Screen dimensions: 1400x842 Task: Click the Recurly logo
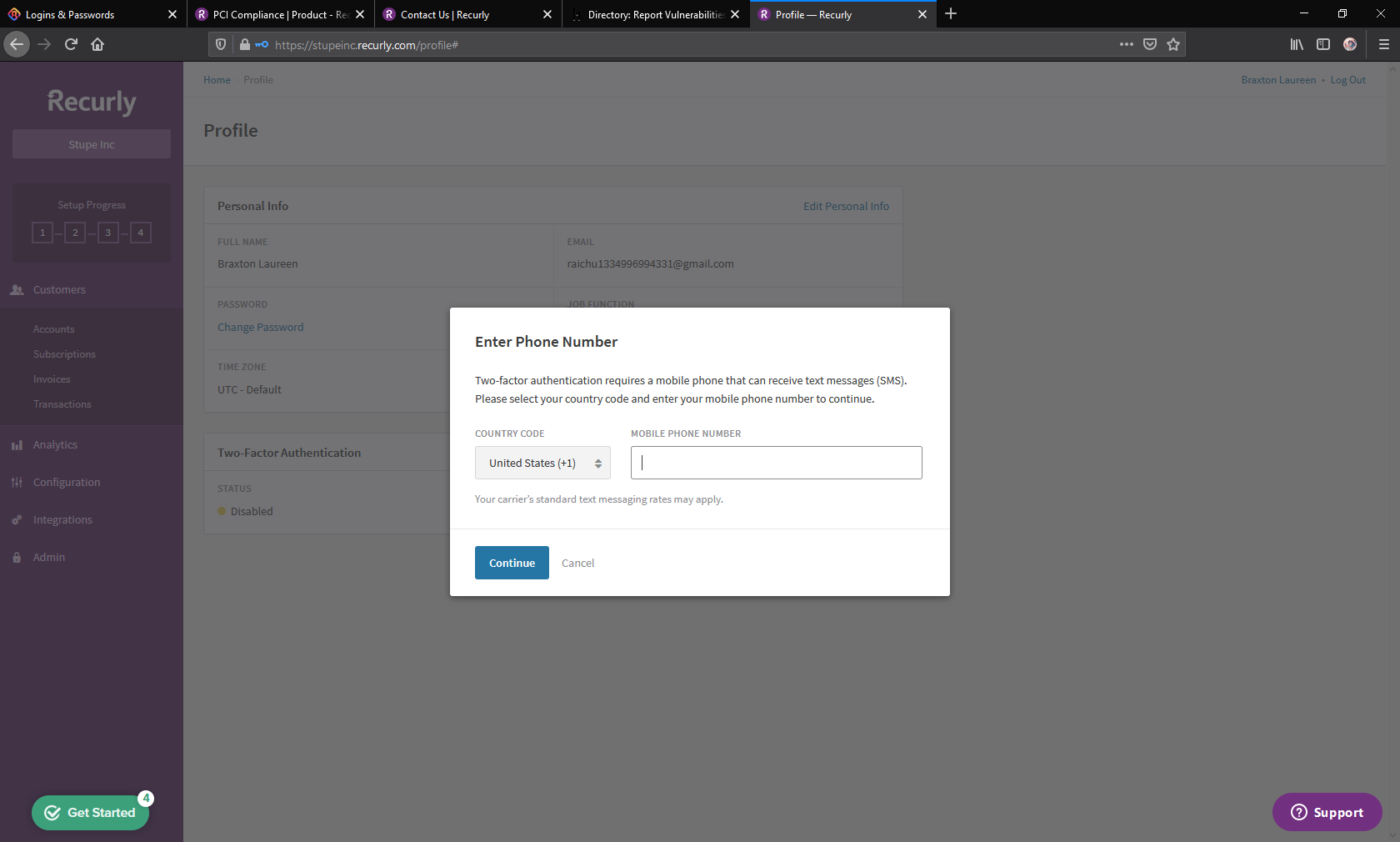[x=92, y=102]
